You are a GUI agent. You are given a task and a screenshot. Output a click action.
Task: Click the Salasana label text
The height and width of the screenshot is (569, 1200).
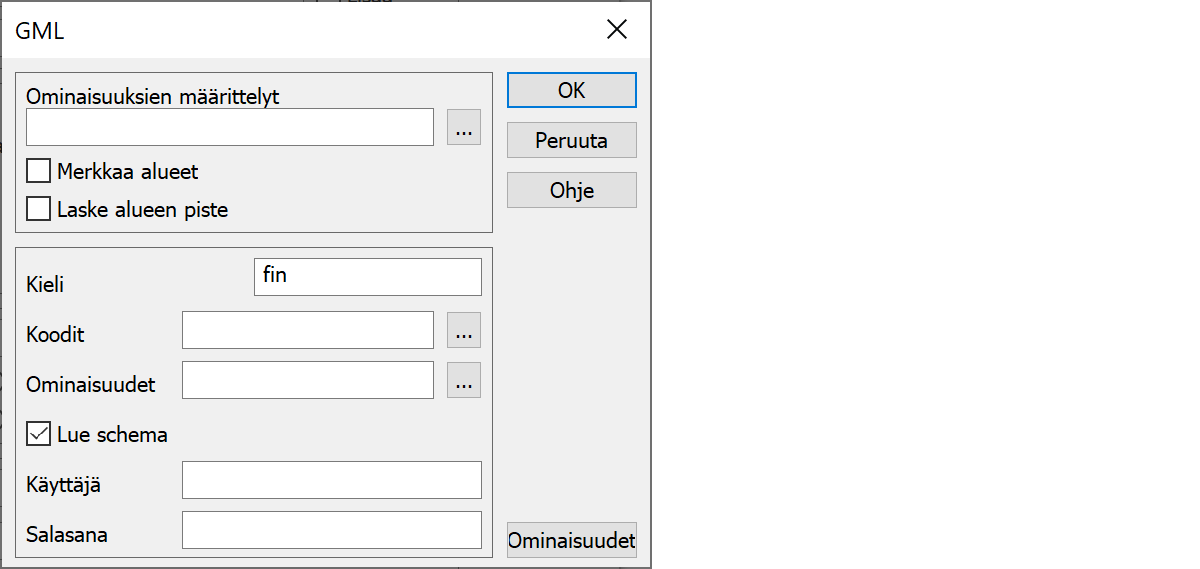click(67, 535)
